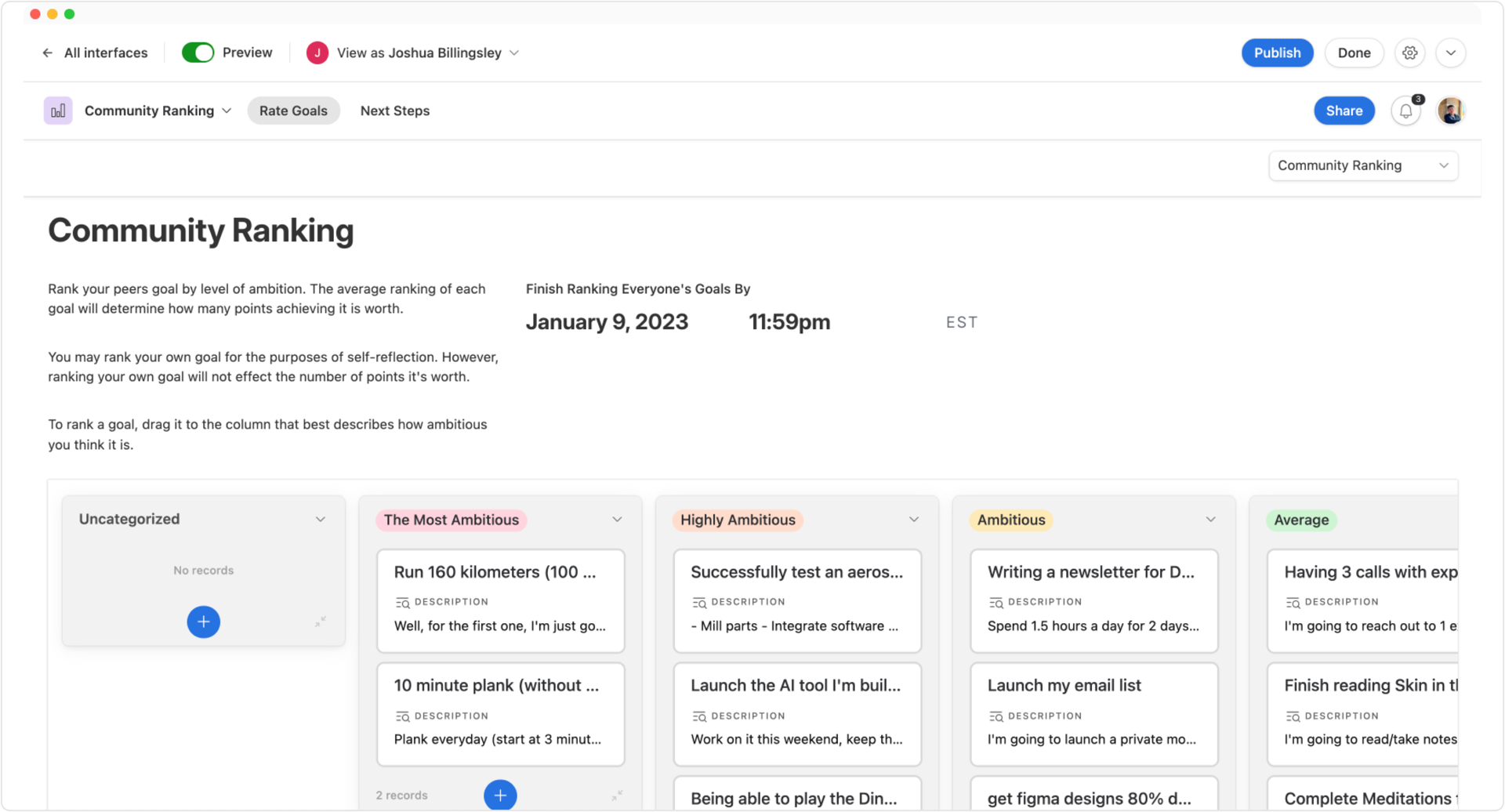Expand The Most Ambitious column menu chevron
Viewport: 1505px width, 812px height.
click(617, 520)
